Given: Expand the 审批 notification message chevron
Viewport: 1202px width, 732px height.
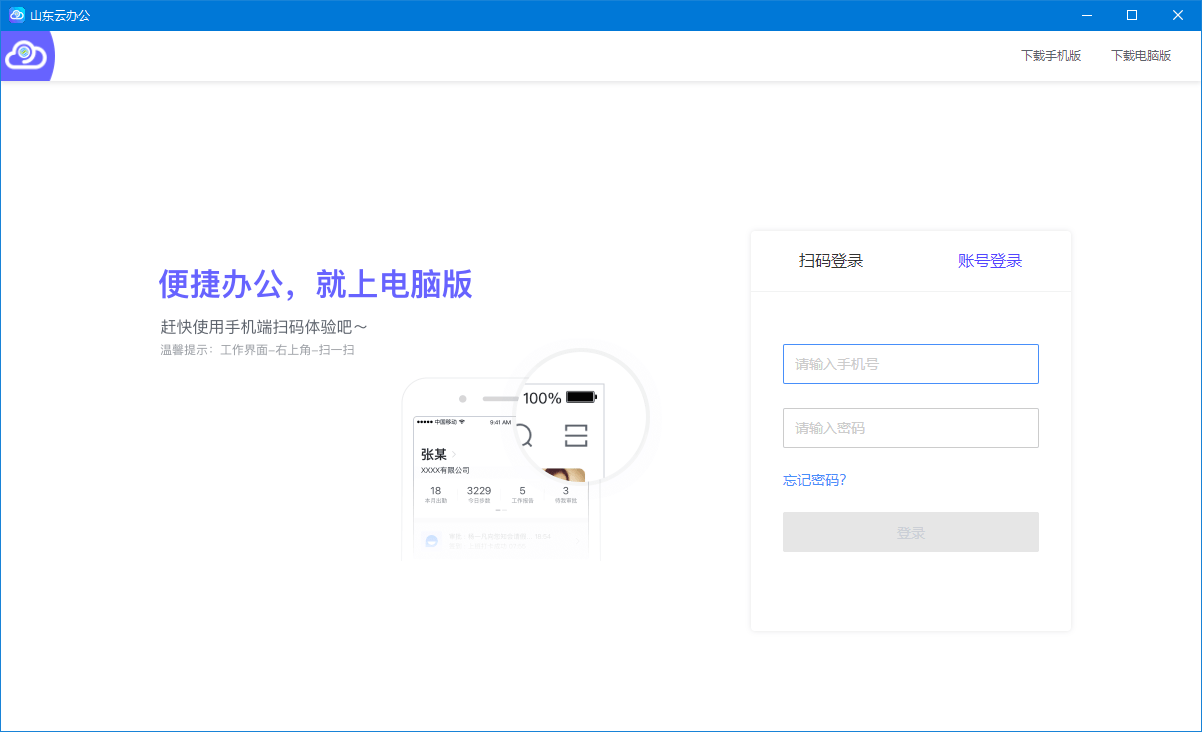Looking at the screenshot, I should [x=578, y=541].
